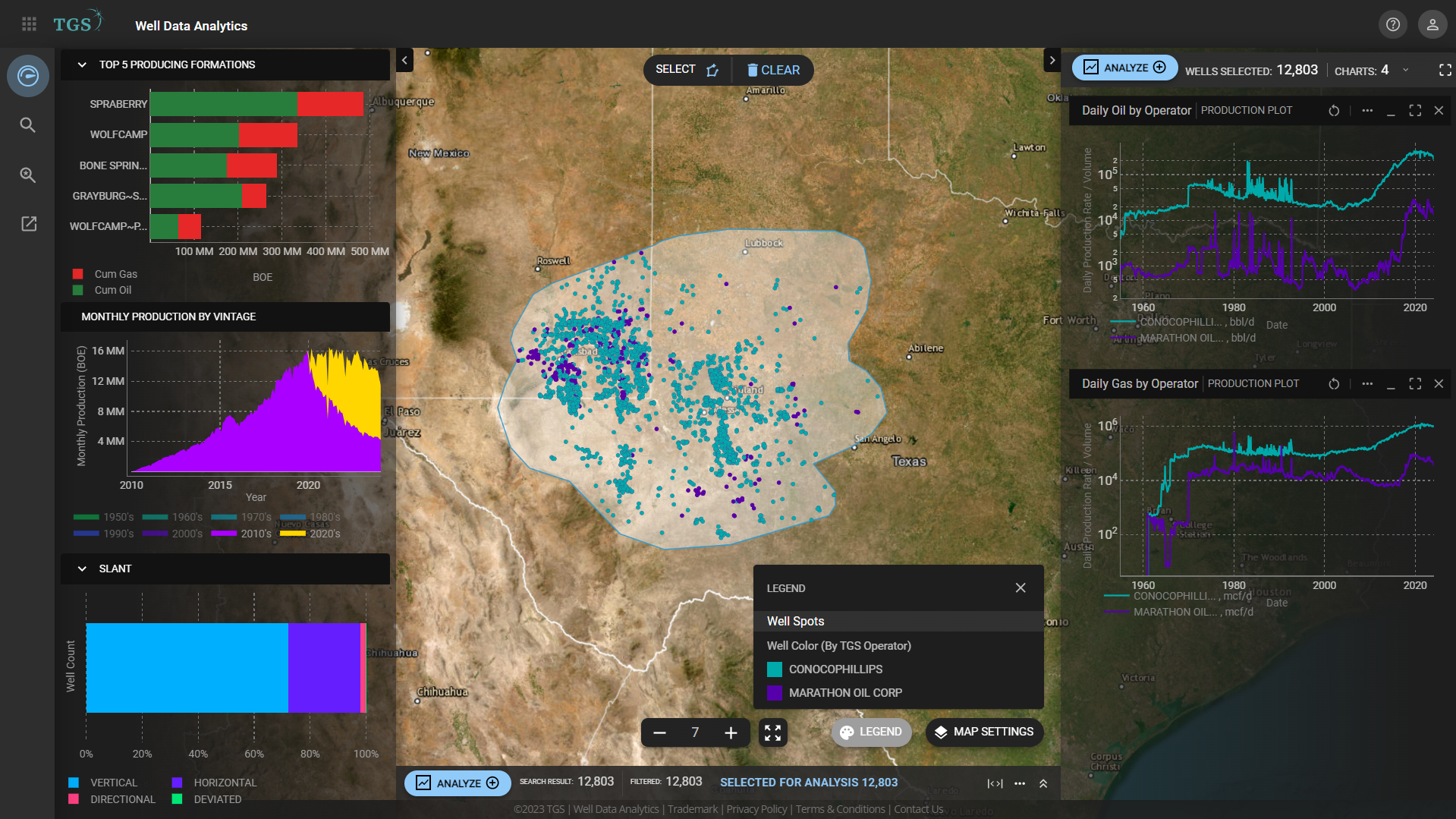
Task: Click the export share icon in sidebar
Action: tap(29, 224)
